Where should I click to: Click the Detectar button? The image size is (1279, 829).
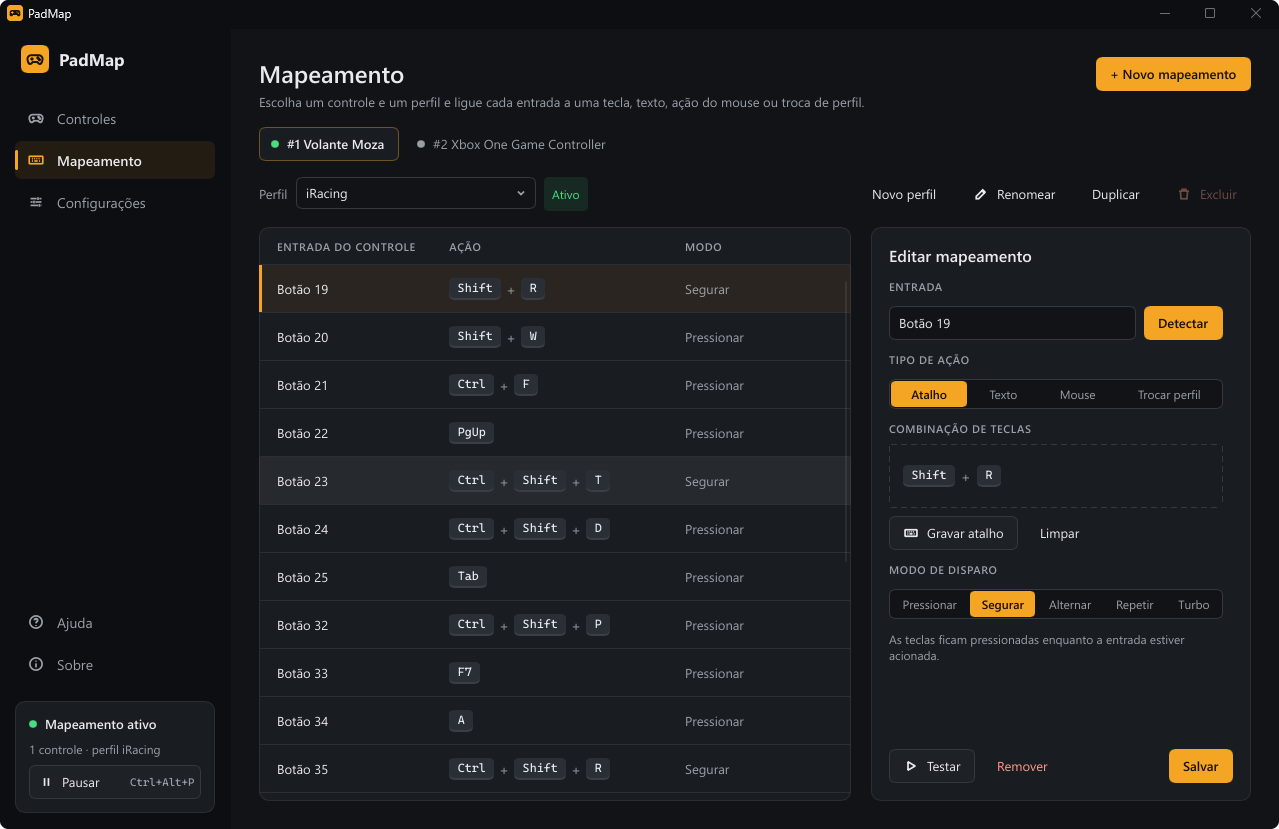pyautogui.click(x=1183, y=323)
